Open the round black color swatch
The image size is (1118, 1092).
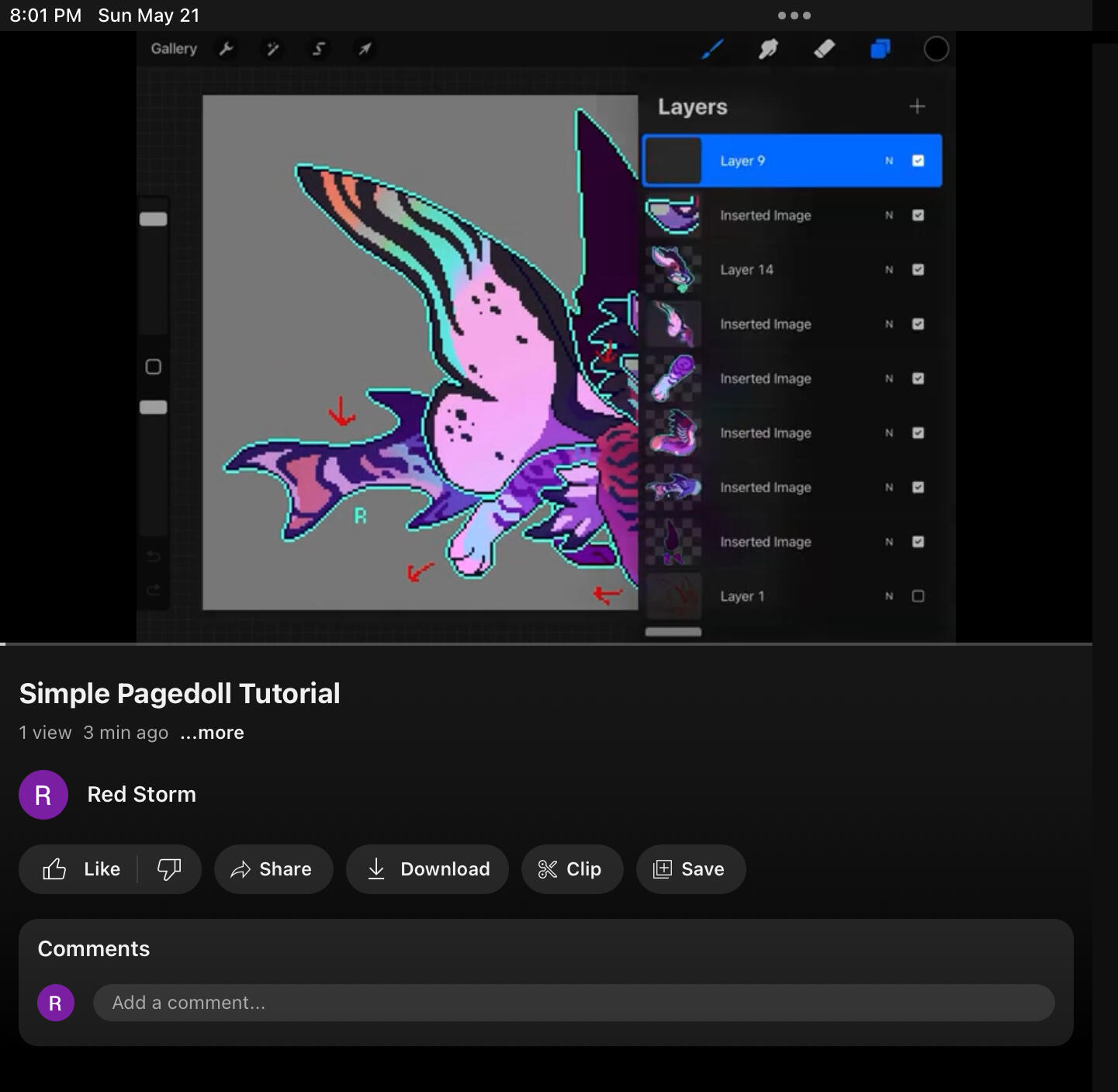tap(936, 49)
